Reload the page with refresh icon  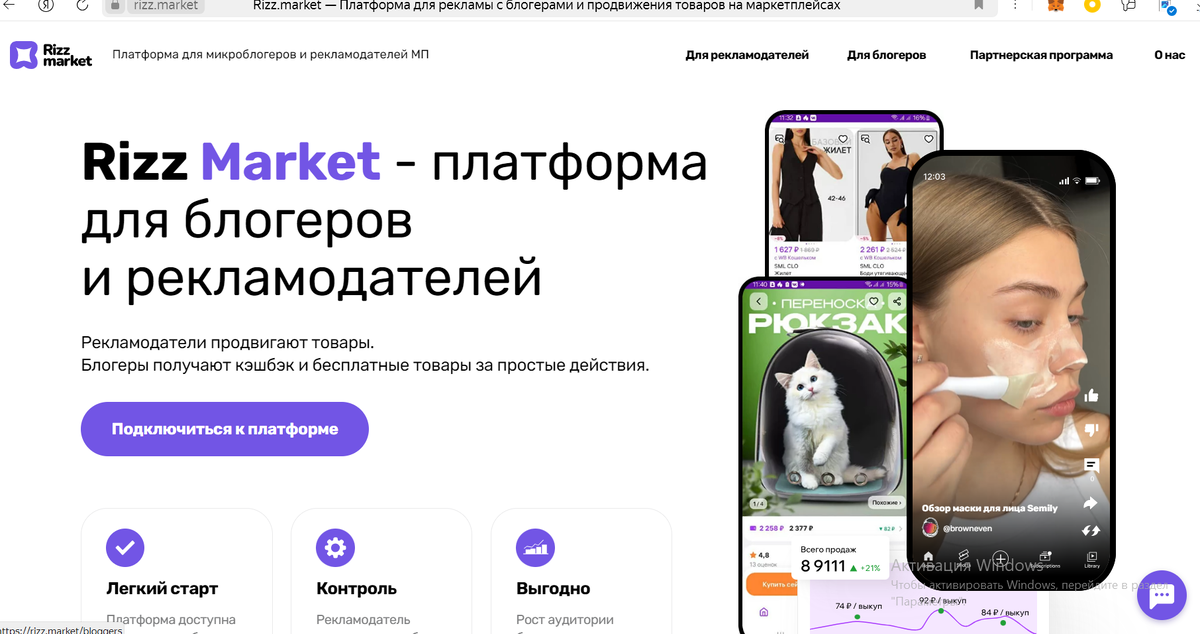click(80, 6)
